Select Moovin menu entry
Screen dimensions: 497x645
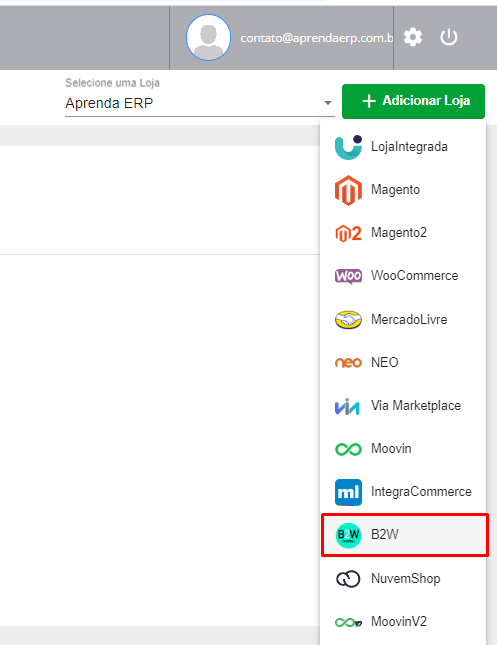(x=403, y=449)
